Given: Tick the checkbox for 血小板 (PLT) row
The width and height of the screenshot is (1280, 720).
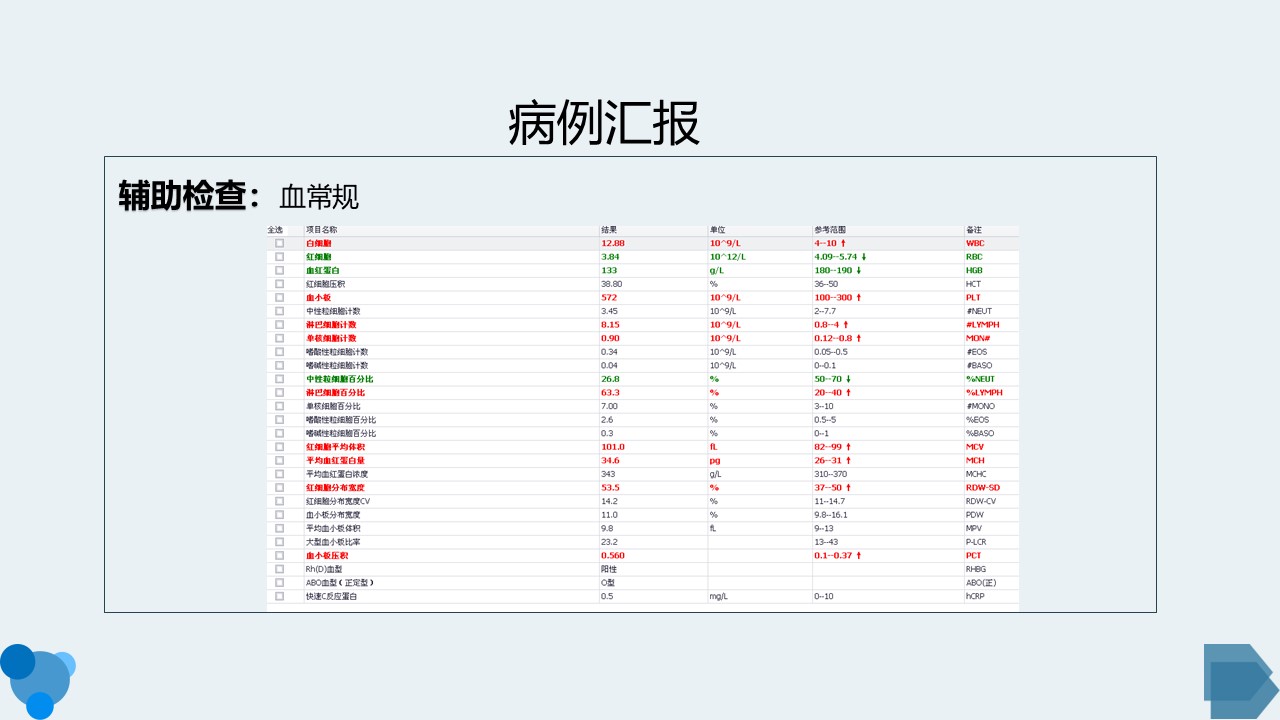Looking at the screenshot, I should point(280,297).
